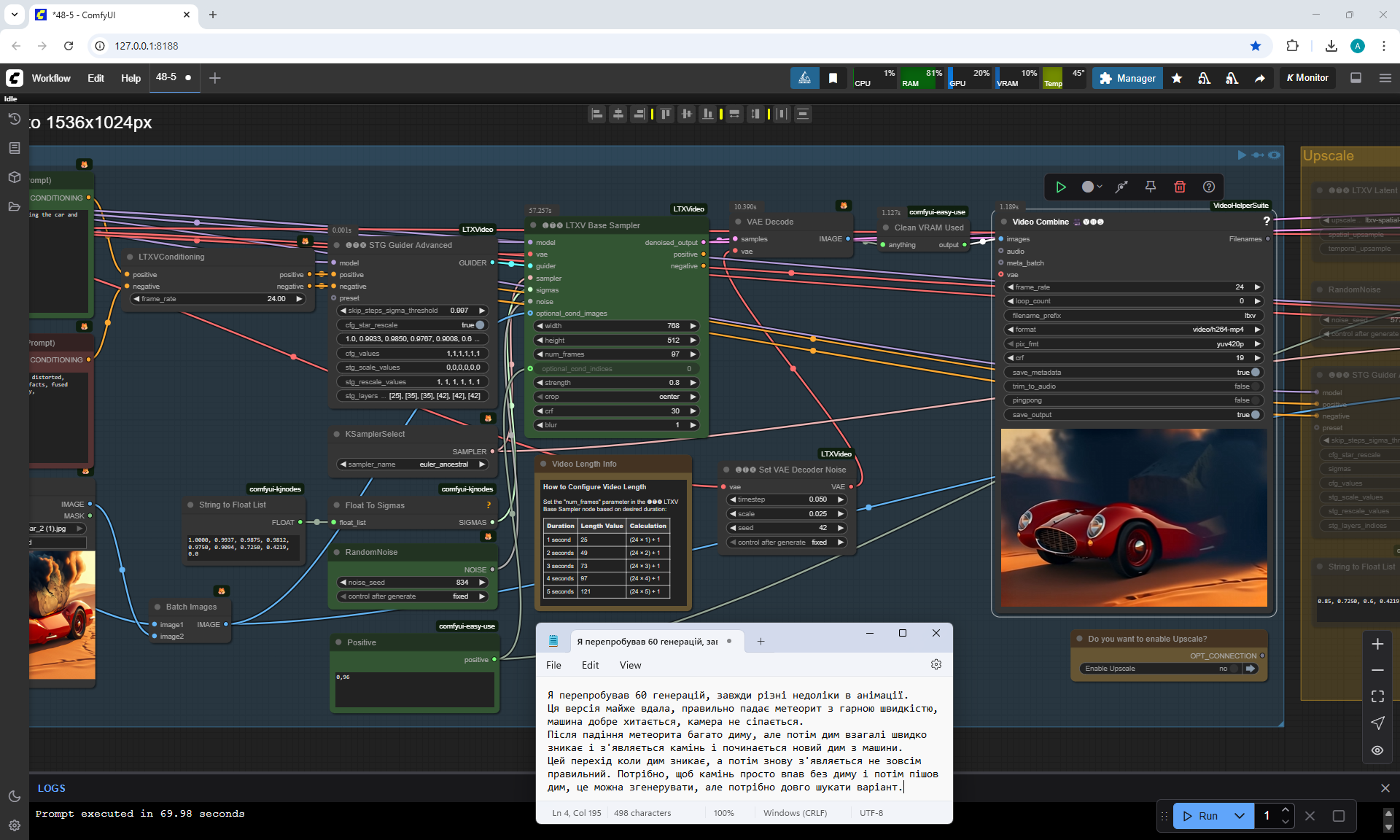This screenshot has width=1400, height=840.
Task: Increase the frame_rate value in Video Combine
Action: (x=1257, y=287)
